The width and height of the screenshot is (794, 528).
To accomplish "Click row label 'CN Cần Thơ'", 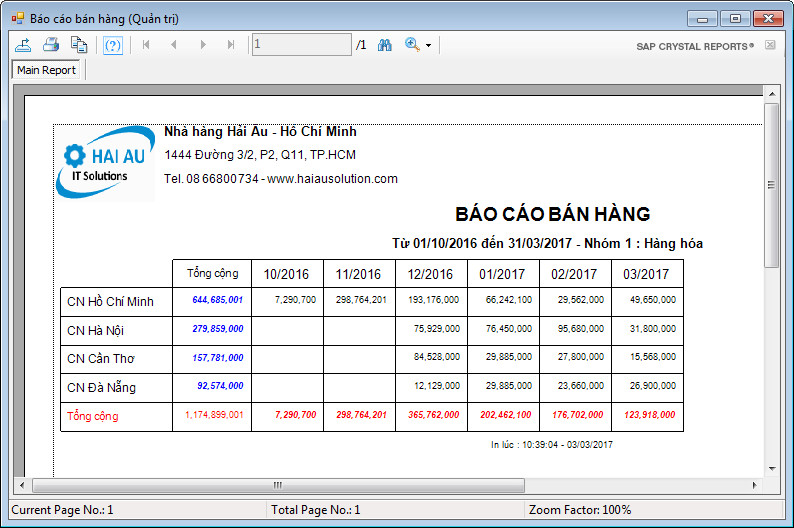I will click(x=101, y=359).
